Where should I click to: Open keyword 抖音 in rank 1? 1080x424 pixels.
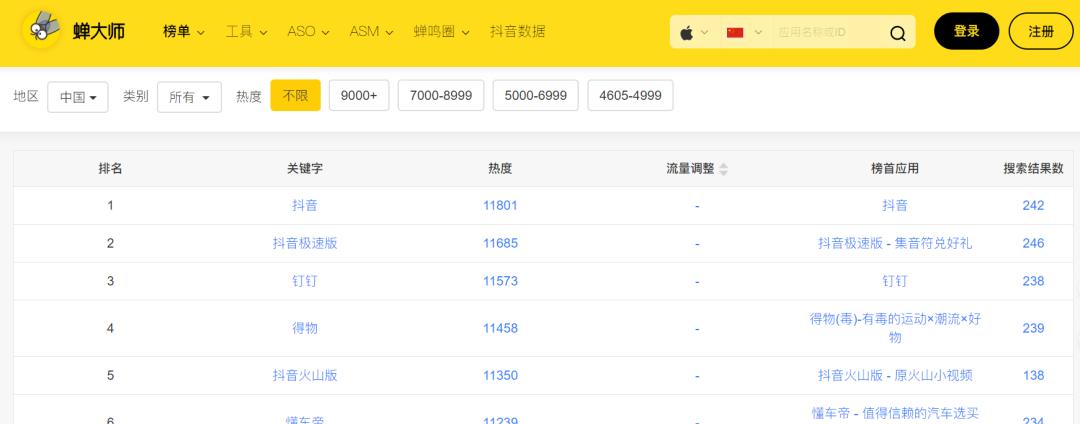point(304,205)
